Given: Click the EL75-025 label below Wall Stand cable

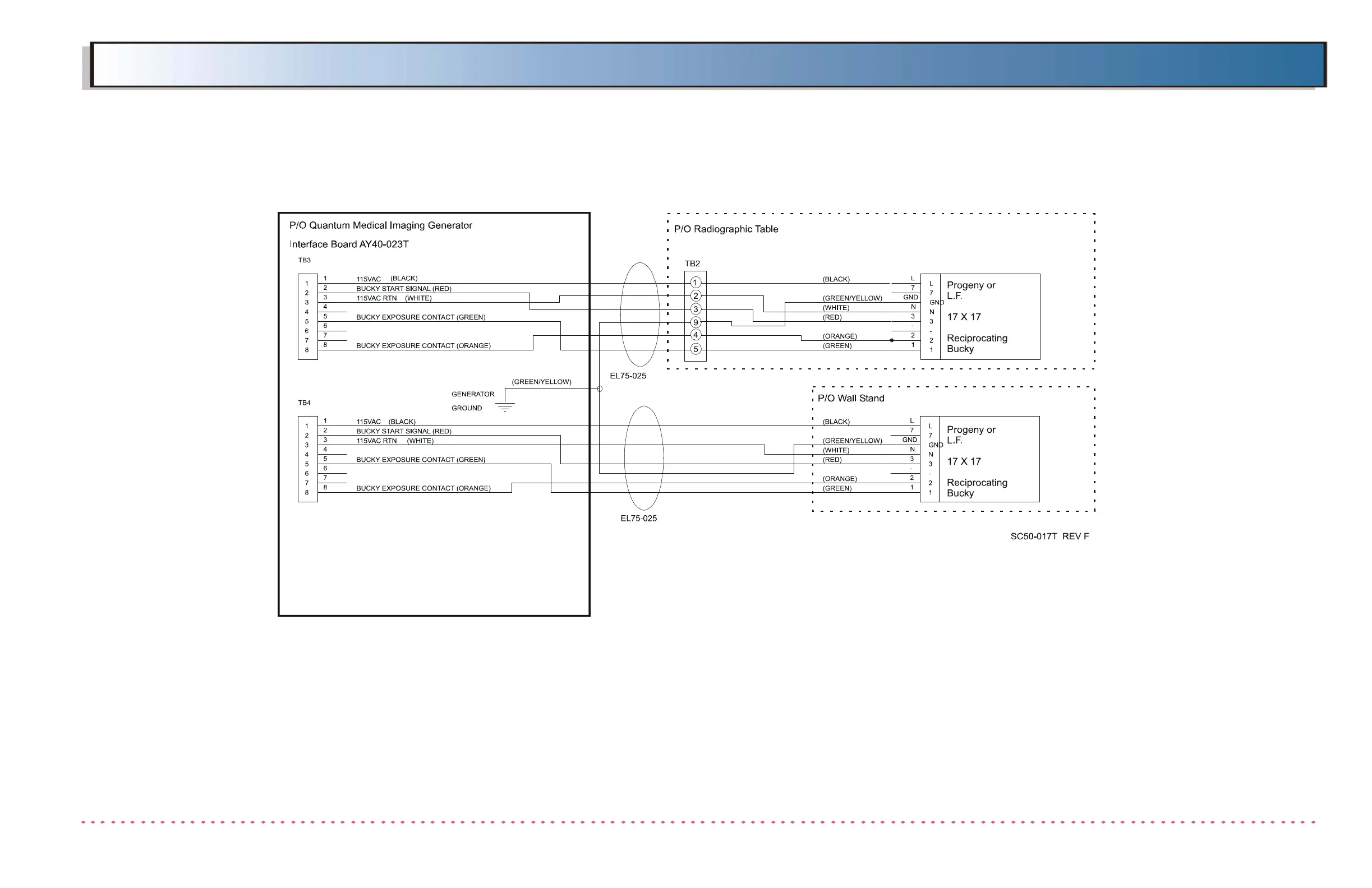Looking at the screenshot, I should click(638, 519).
